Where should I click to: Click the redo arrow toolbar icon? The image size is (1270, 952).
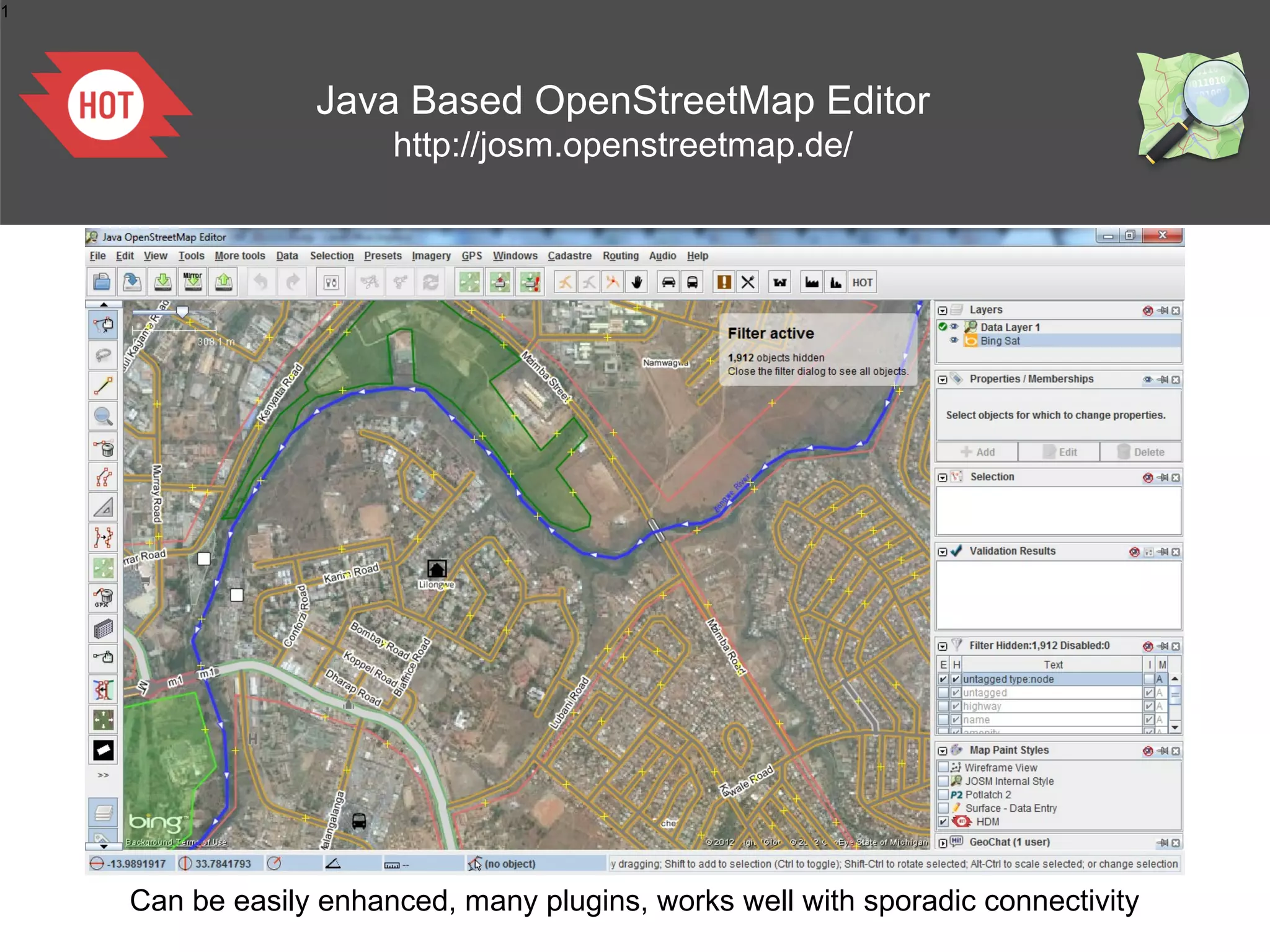(293, 283)
